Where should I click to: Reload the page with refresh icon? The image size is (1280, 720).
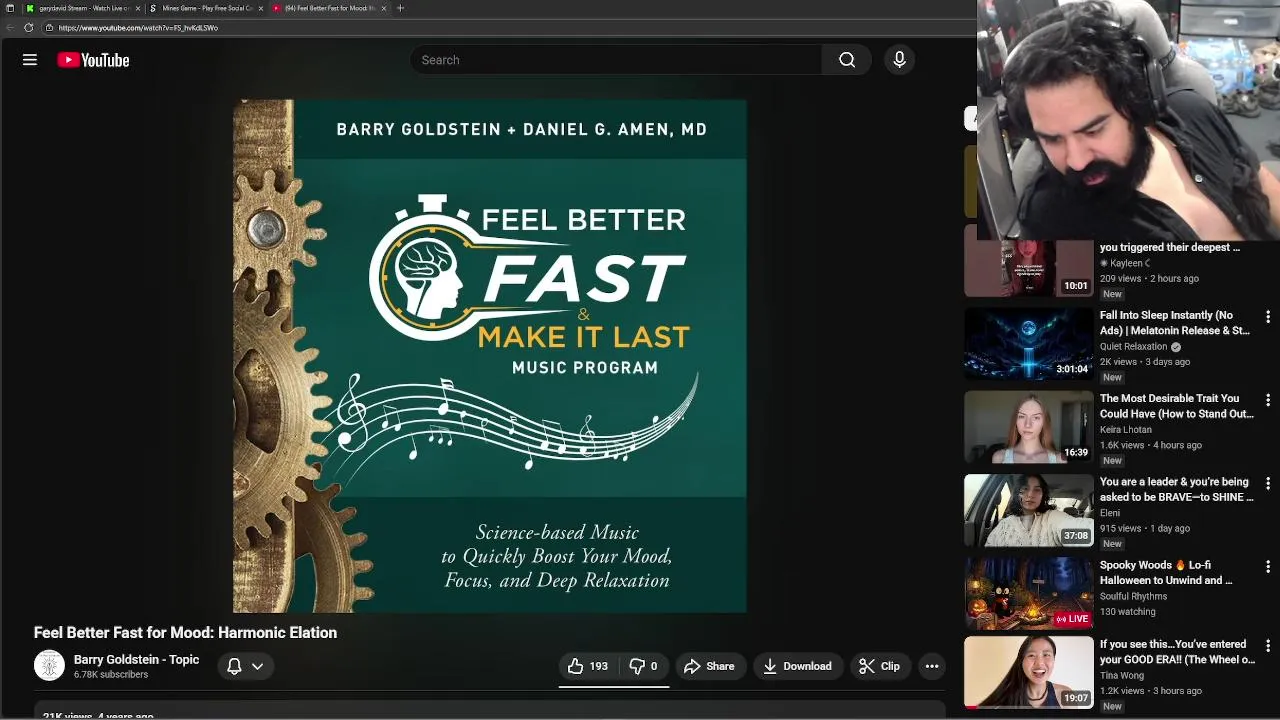tap(29, 28)
